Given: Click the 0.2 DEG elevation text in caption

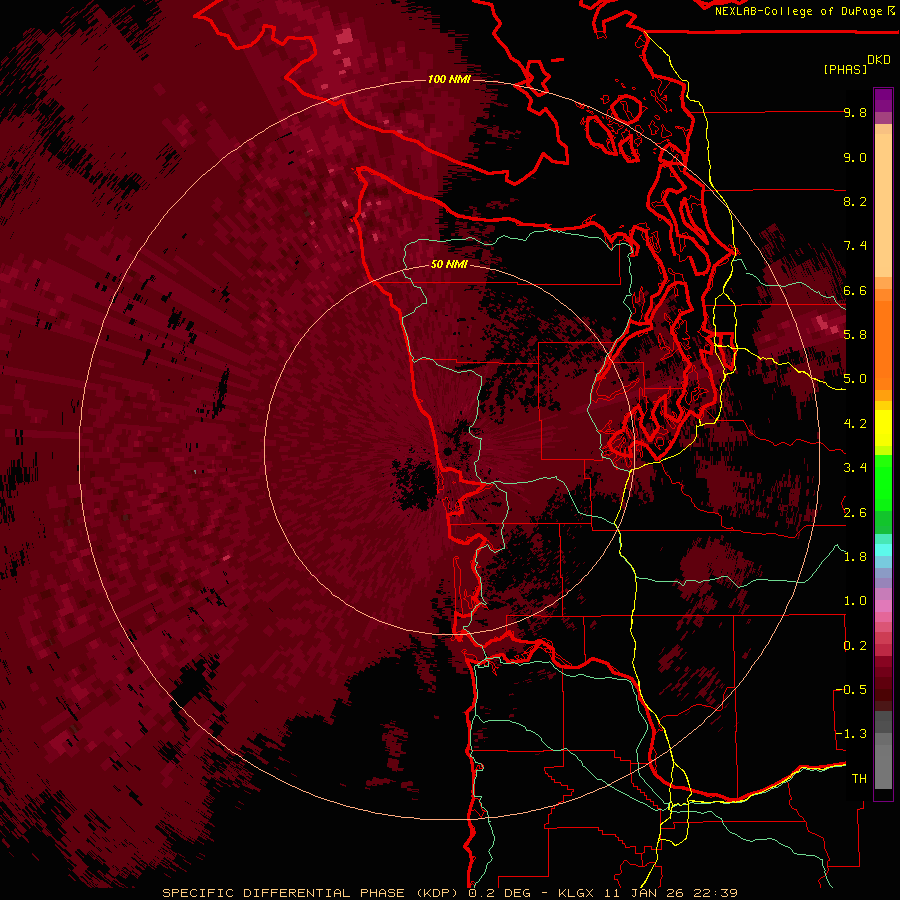Looking at the screenshot, I should coord(499,893).
